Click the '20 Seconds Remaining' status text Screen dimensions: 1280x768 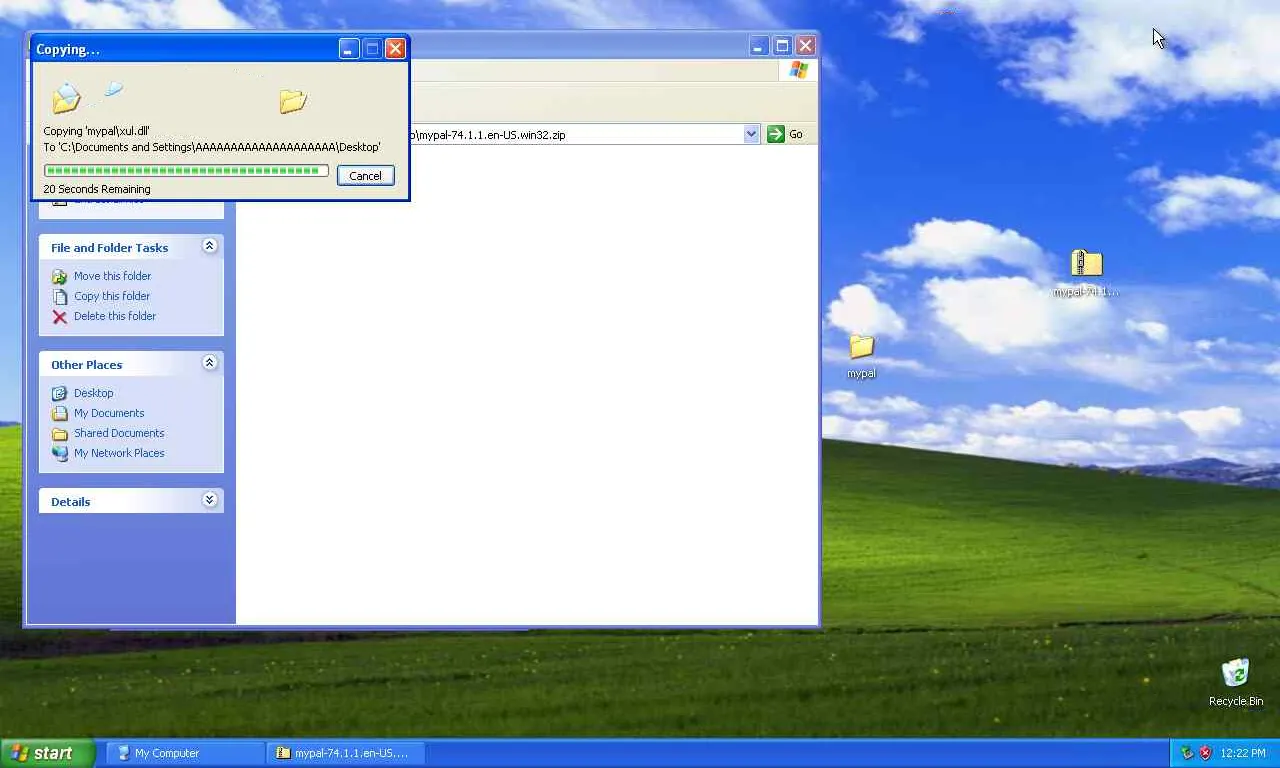pyautogui.click(x=97, y=189)
